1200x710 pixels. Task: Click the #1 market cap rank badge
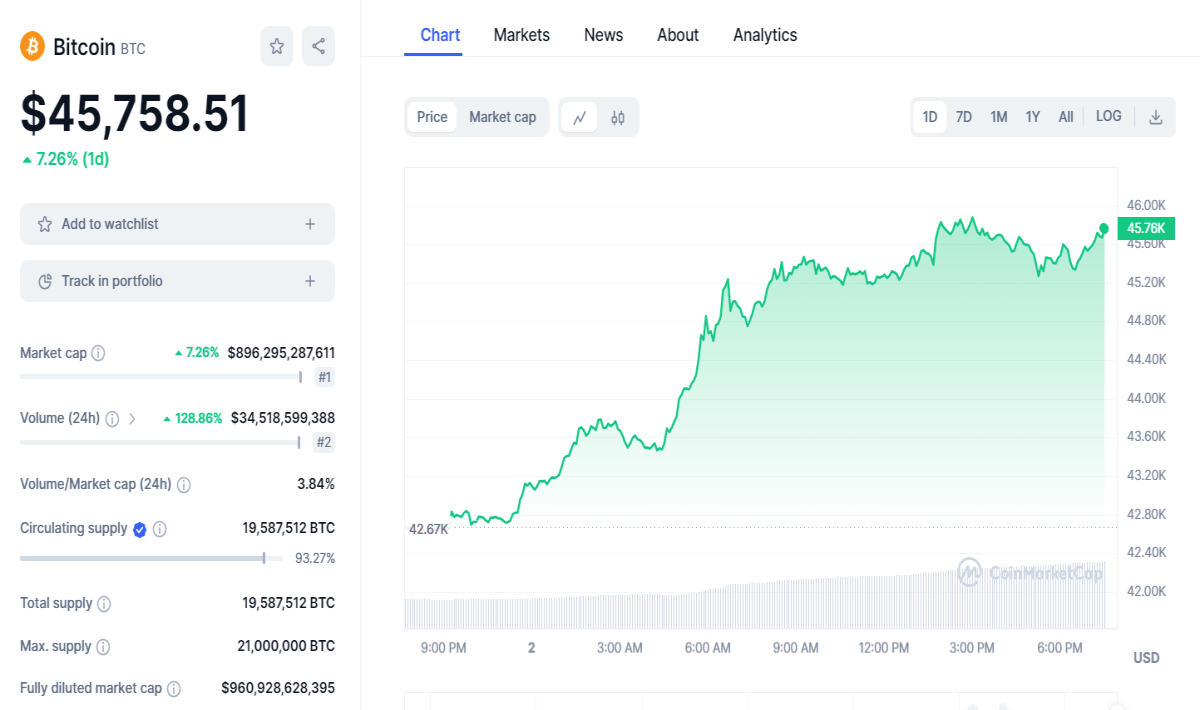[x=325, y=377]
